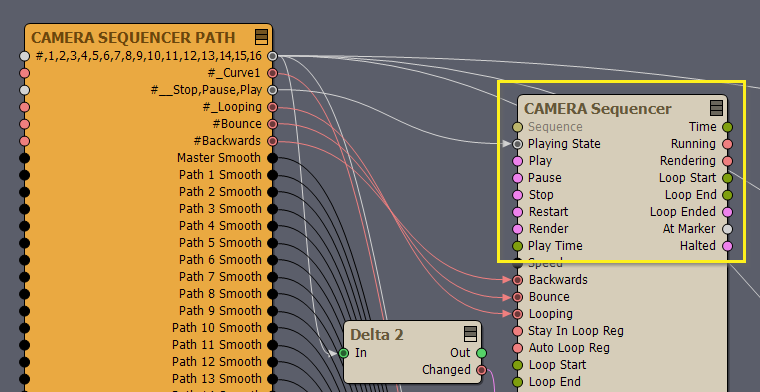Toggle the Bounce input port on CAMERA Sequencer
The image size is (760, 392).
pyautogui.click(x=518, y=297)
